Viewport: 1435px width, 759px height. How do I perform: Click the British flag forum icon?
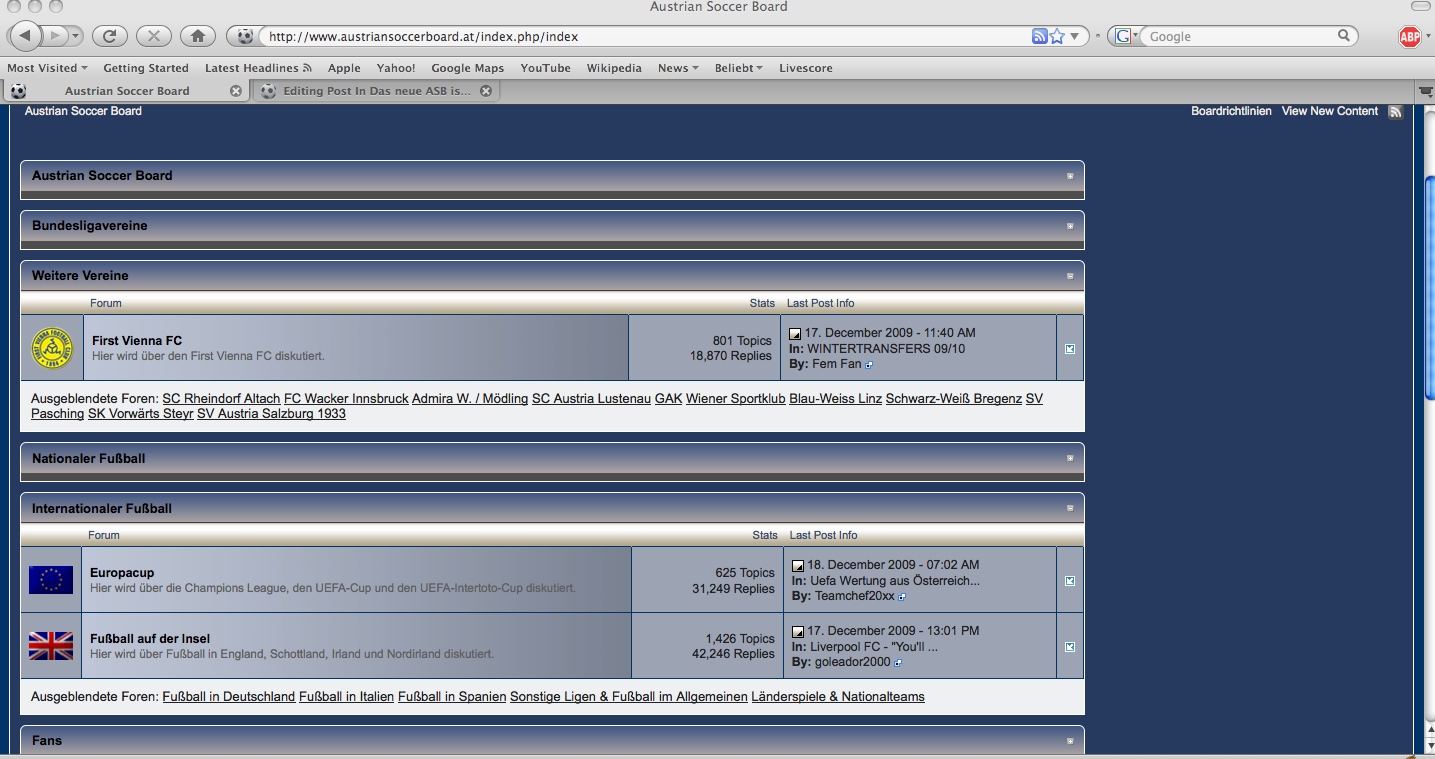[x=51, y=646]
